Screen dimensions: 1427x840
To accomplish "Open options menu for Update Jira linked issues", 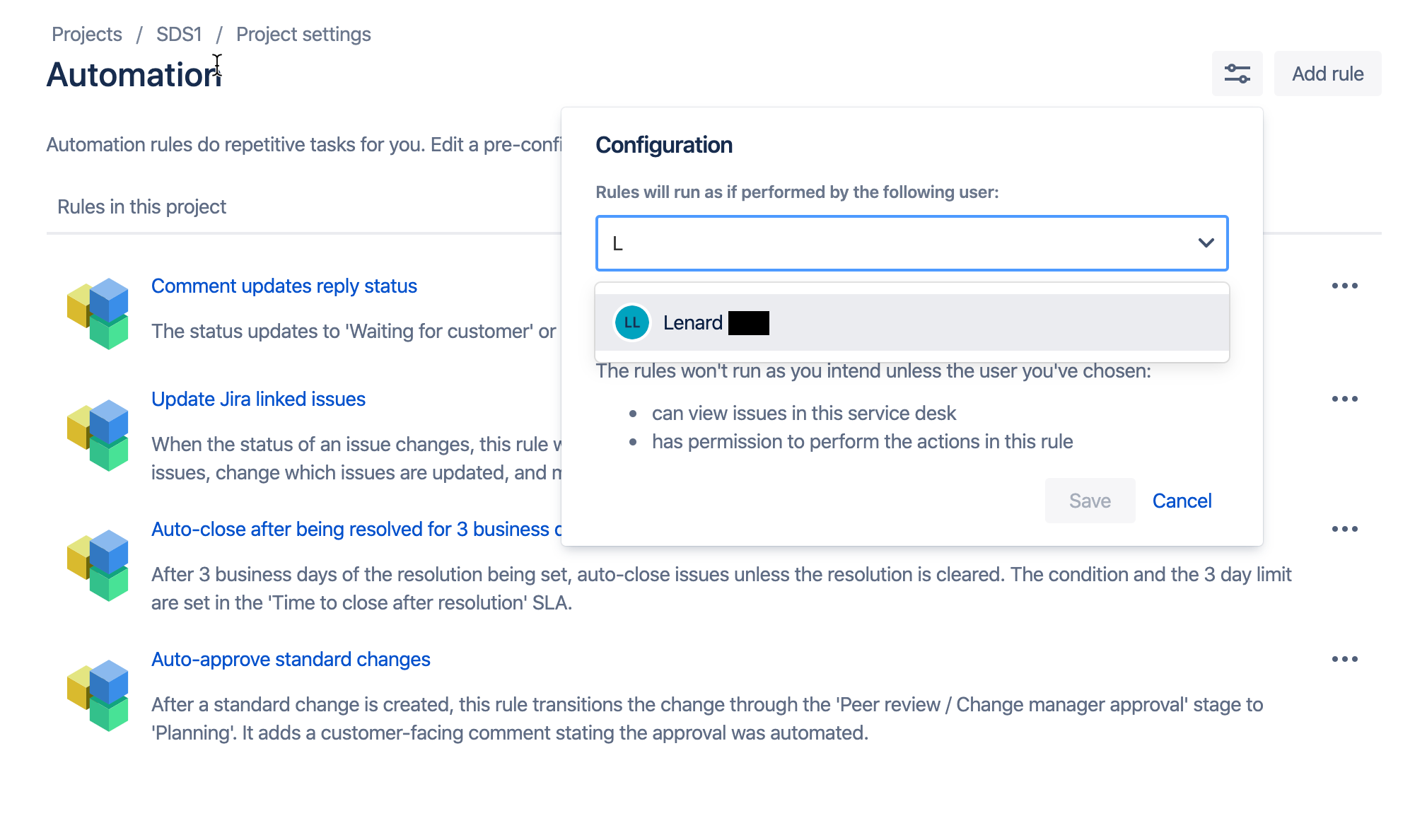I will click(x=1345, y=399).
